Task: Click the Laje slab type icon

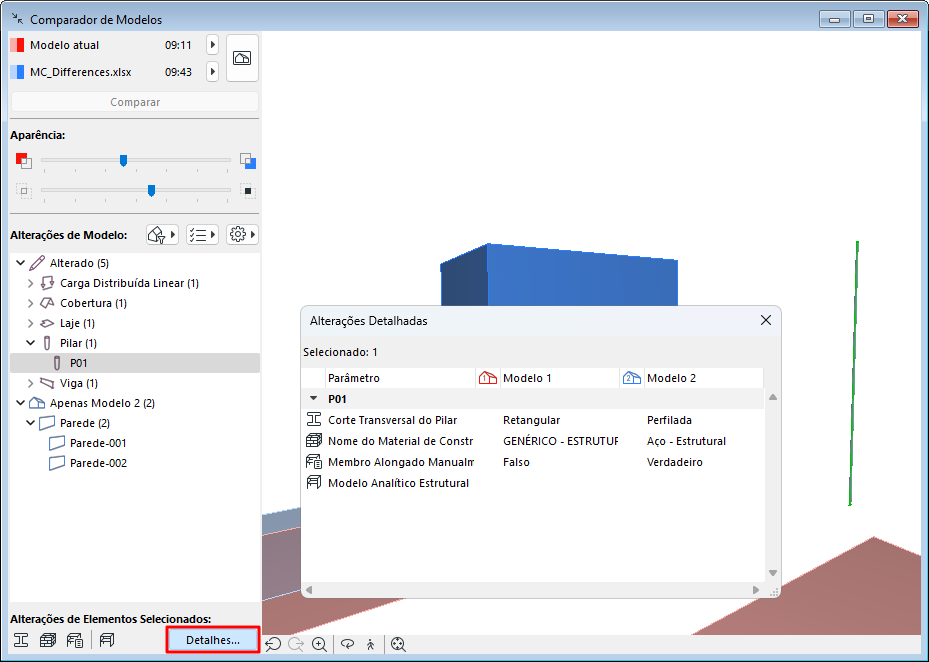Action: point(47,324)
